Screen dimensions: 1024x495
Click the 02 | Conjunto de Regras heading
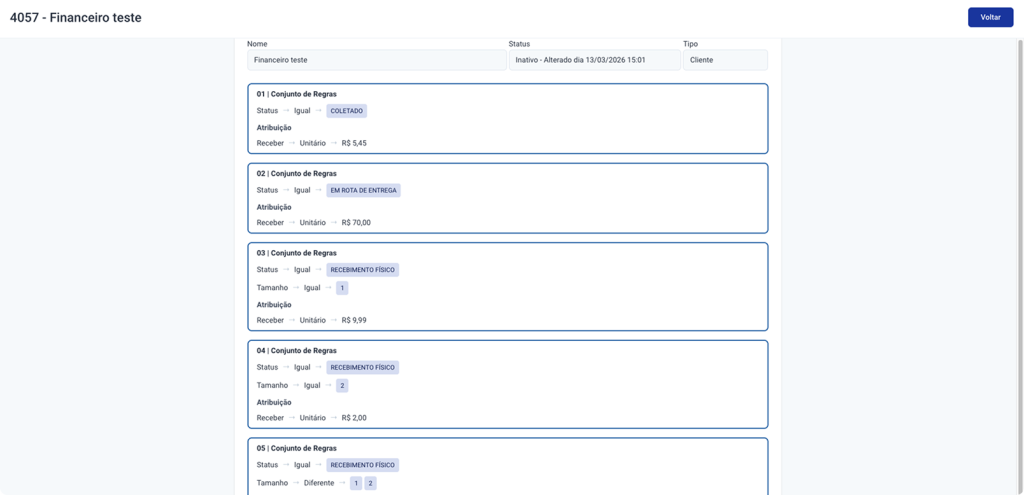click(296, 173)
